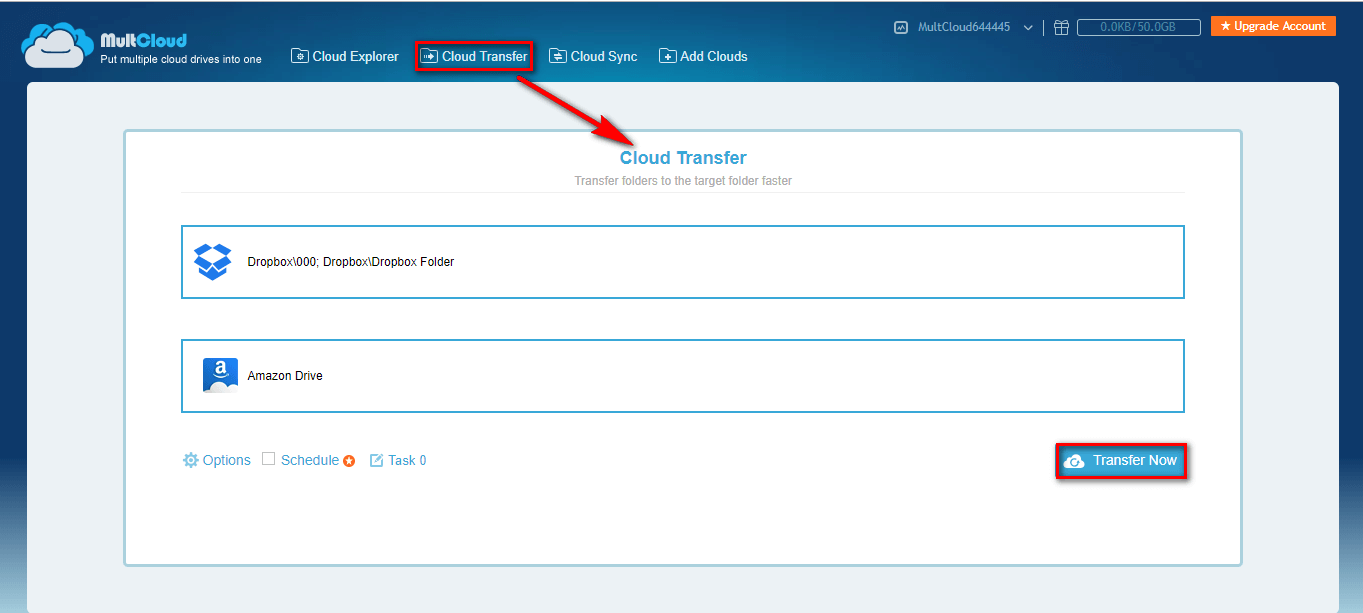Click the Transfer Now button
1363x613 pixels.
(1122, 461)
